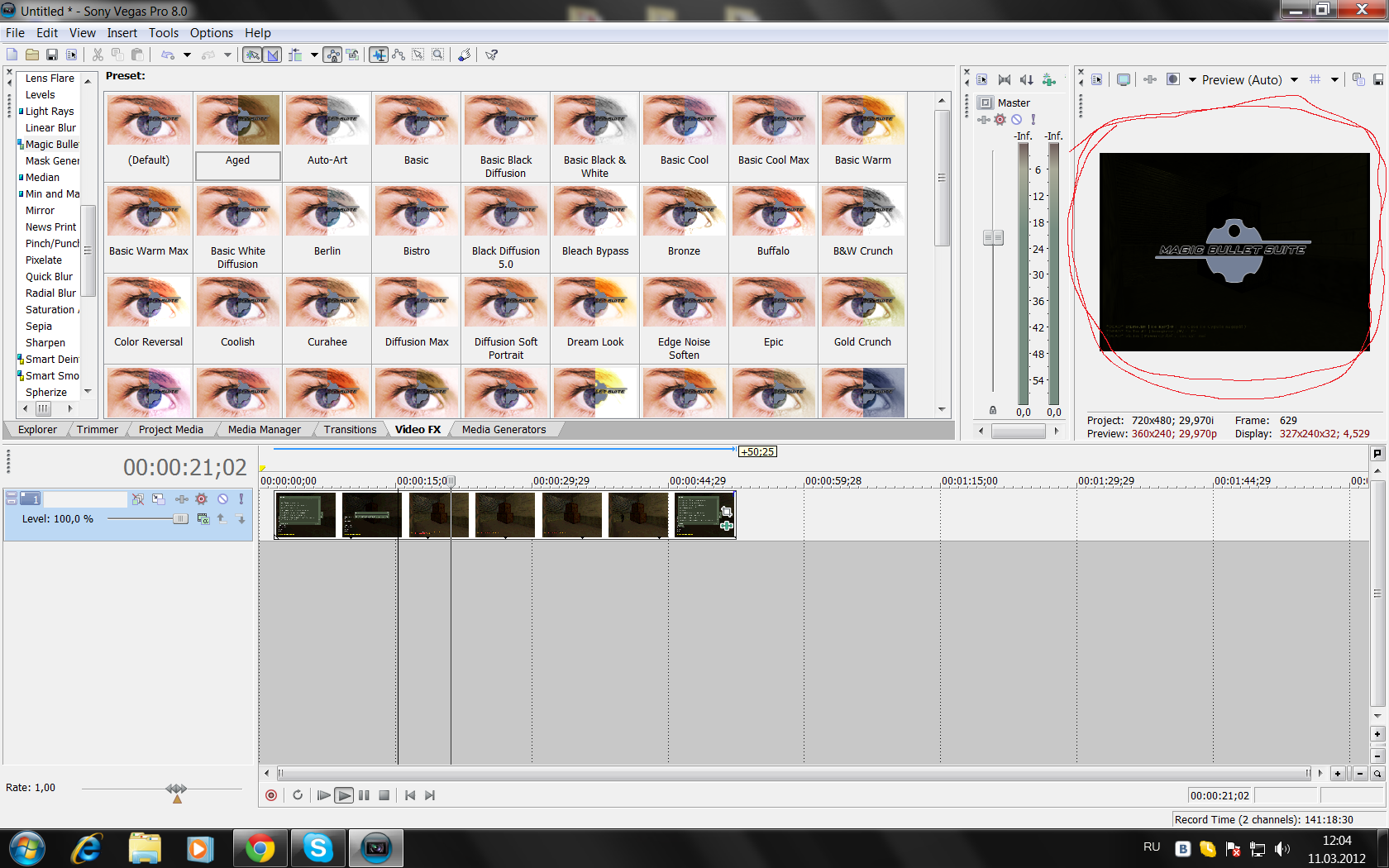The image size is (1389, 868).
Task: Click Dim Output icon in mixer
Action: 1027,80
